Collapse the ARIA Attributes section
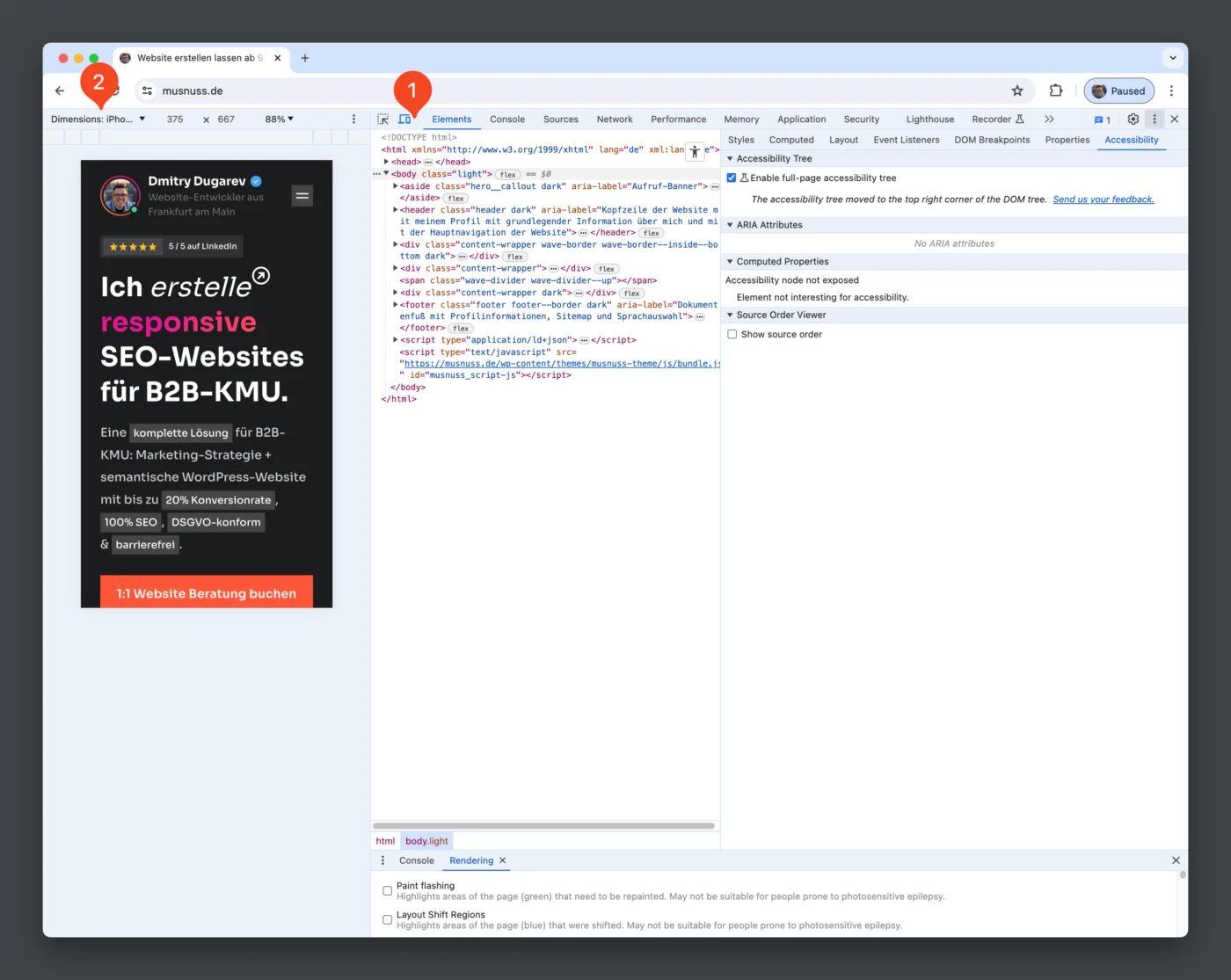Screen dimensions: 1231x980 click(x=730, y=225)
